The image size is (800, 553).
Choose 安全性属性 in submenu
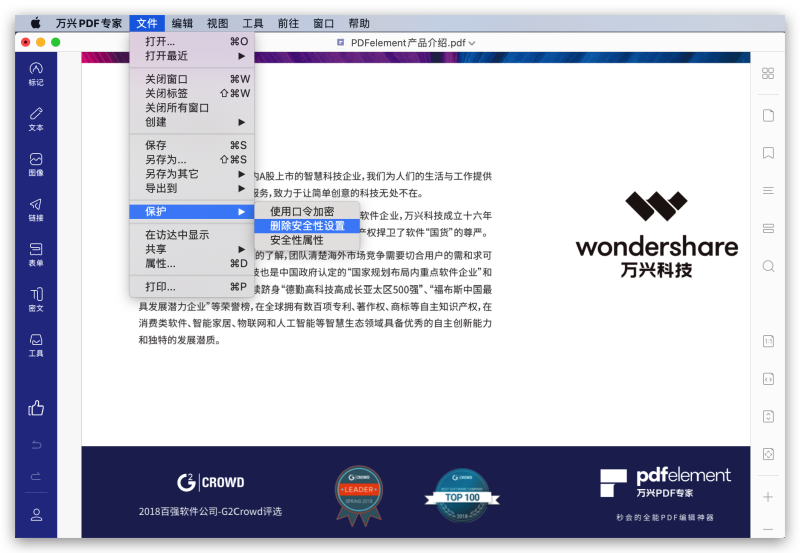coord(307,240)
